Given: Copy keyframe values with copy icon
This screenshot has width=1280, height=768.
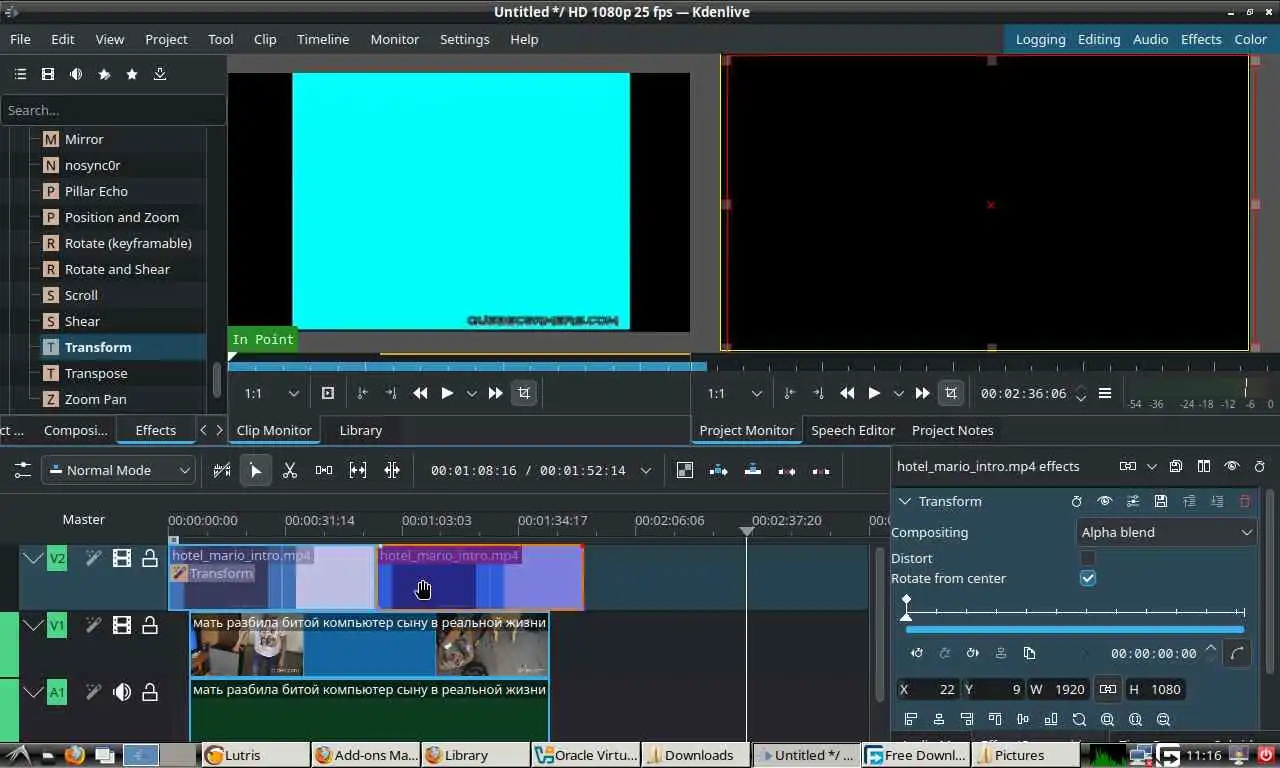Looking at the screenshot, I should (1029, 653).
